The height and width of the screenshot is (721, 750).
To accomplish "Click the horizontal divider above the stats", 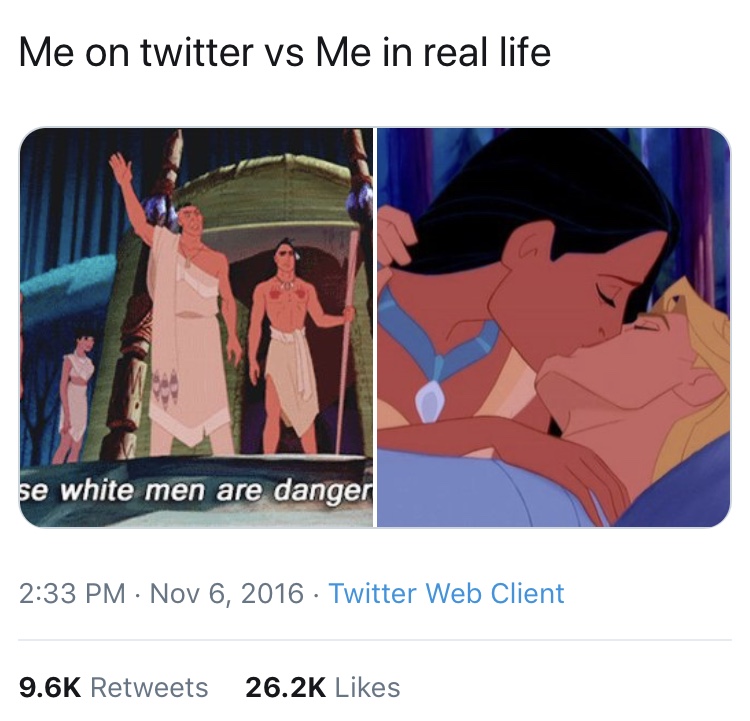I will 375,639.
